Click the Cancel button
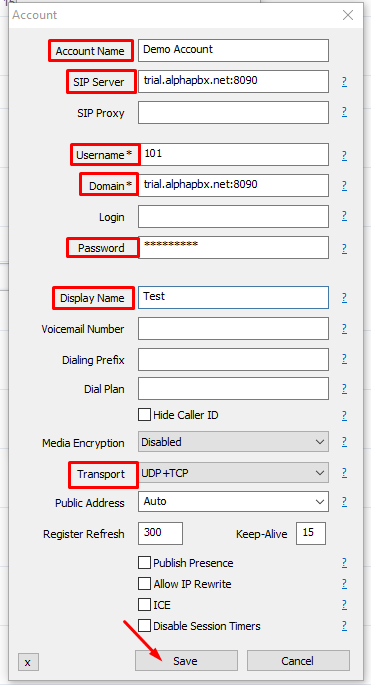 (x=298, y=661)
